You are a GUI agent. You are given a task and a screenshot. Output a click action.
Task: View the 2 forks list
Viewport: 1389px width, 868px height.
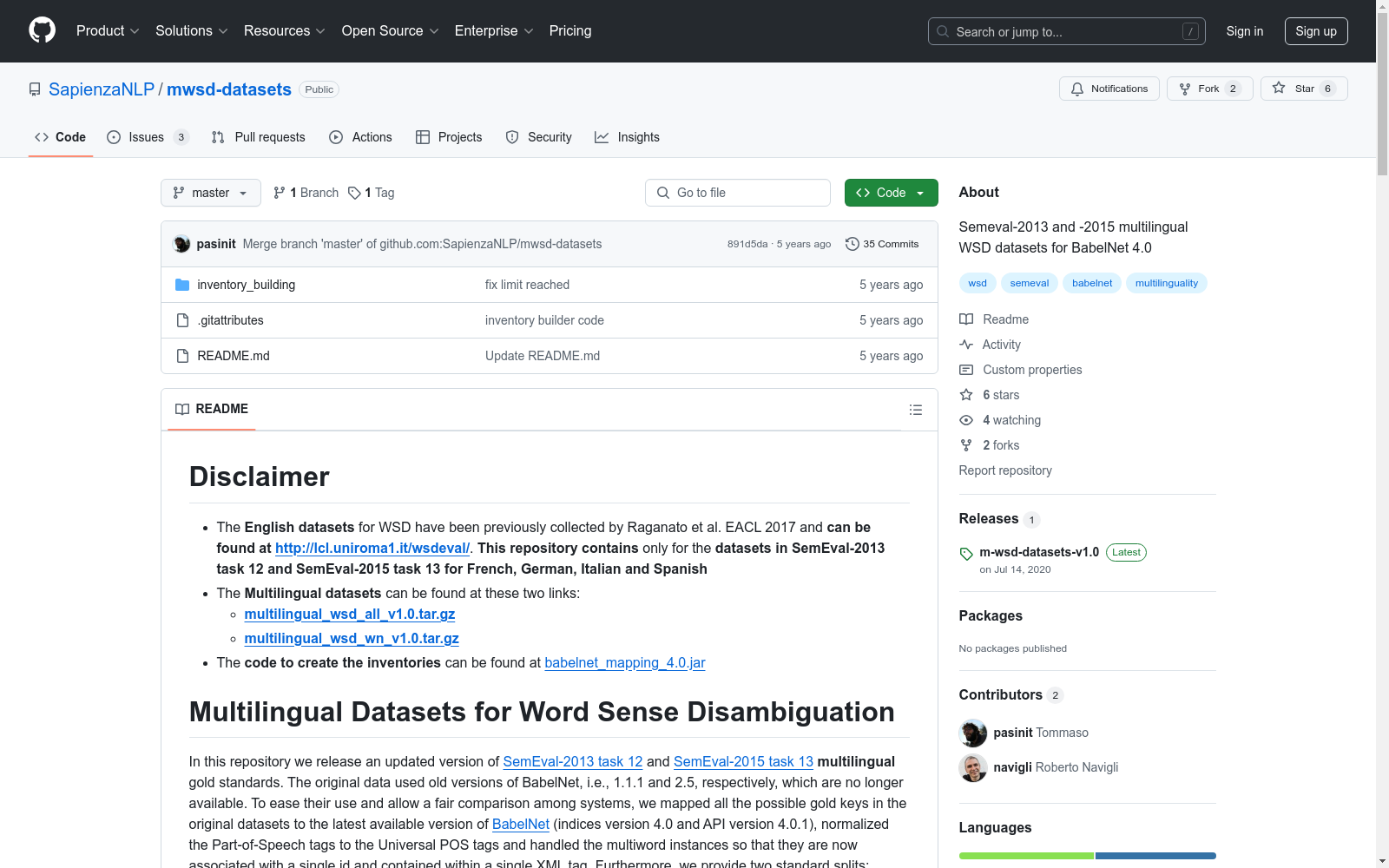point(990,445)
